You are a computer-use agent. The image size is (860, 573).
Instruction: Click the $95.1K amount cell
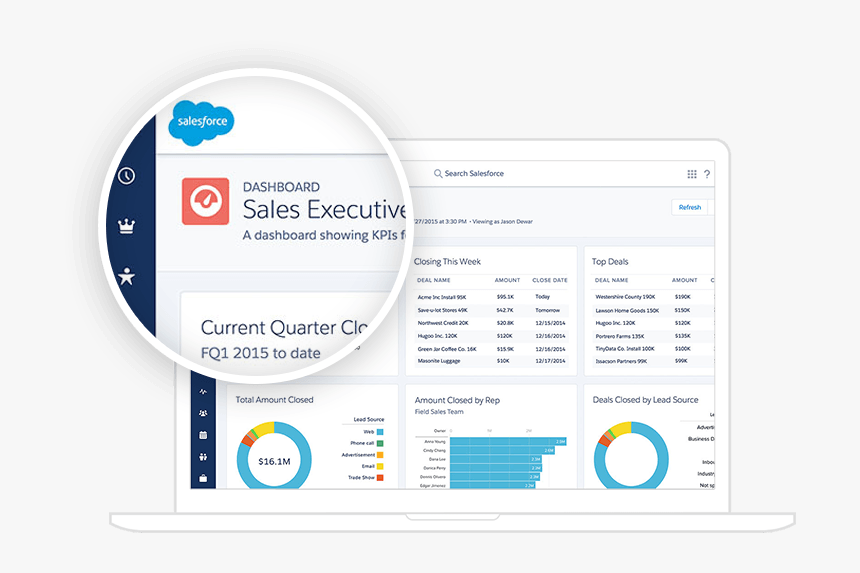(x=505, y=297)
